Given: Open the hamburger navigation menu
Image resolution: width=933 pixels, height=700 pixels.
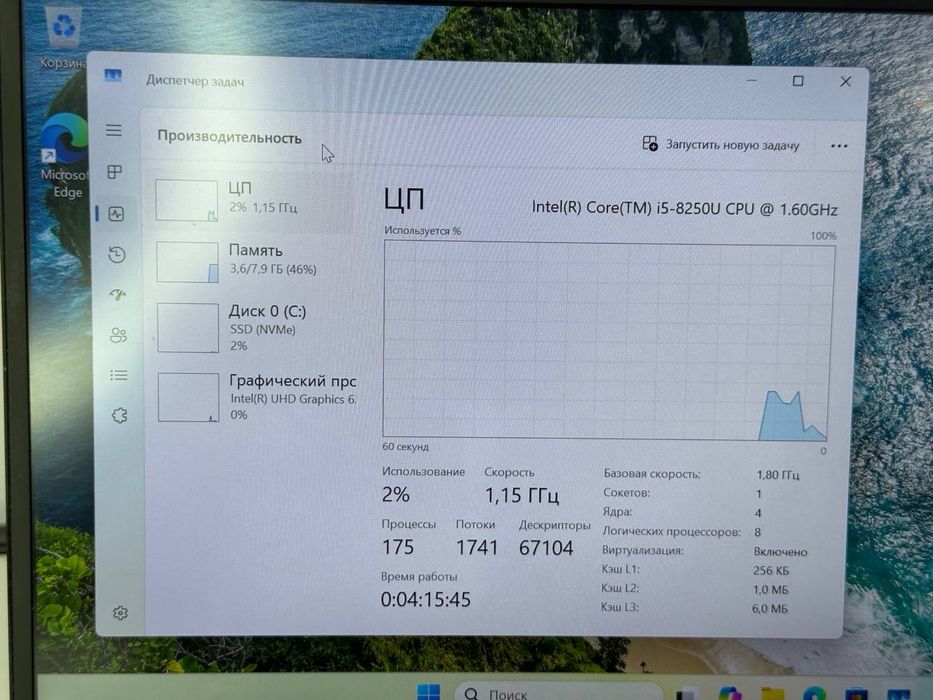Looking at the screenshot, I should 114,130.
